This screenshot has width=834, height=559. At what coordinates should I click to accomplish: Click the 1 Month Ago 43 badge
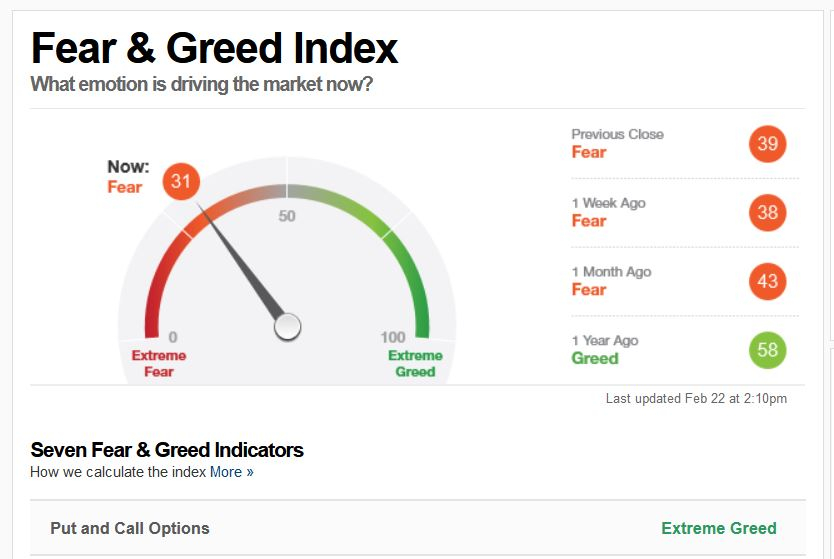768,281
